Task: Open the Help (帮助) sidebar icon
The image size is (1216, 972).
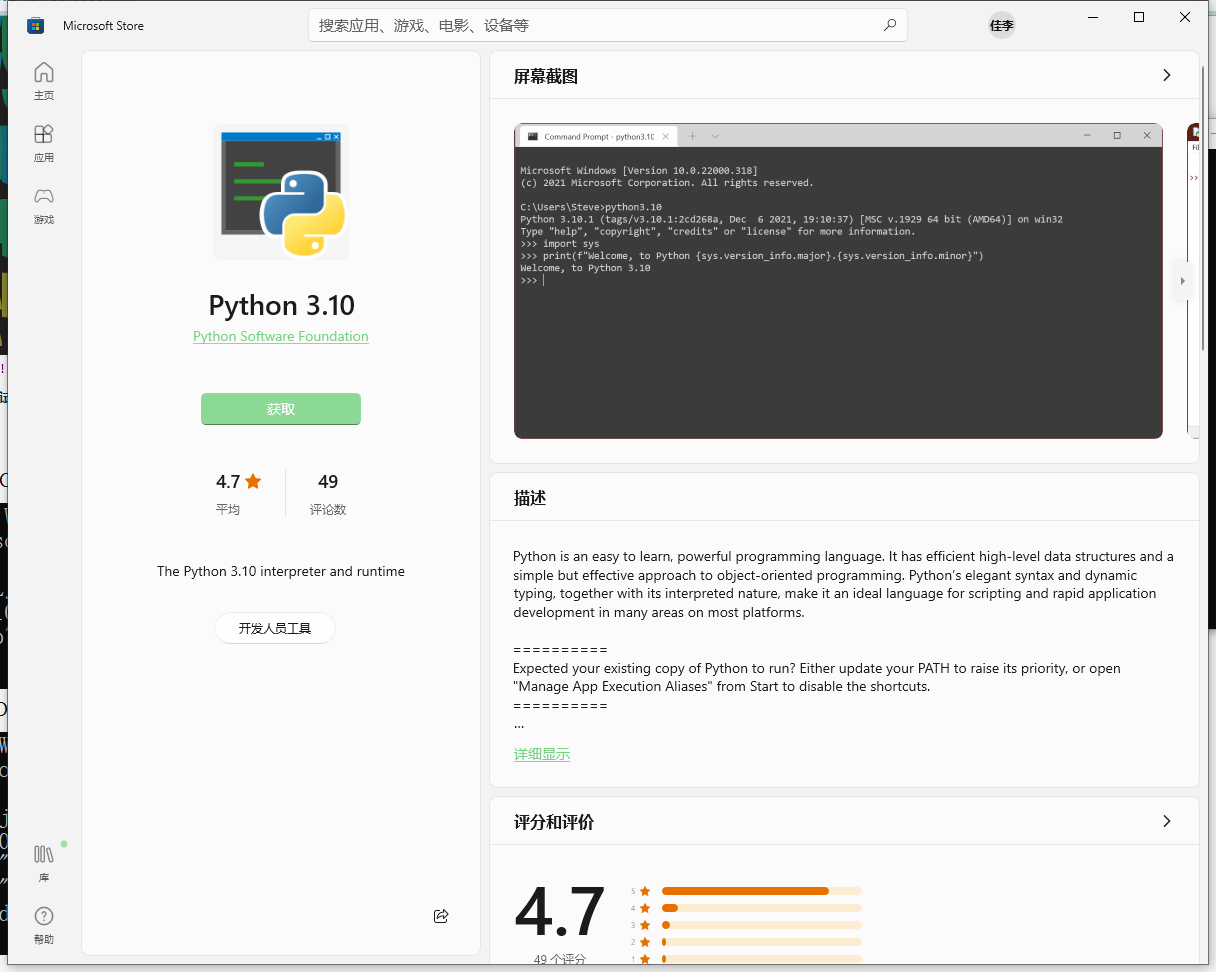Action: pos(44,925)
